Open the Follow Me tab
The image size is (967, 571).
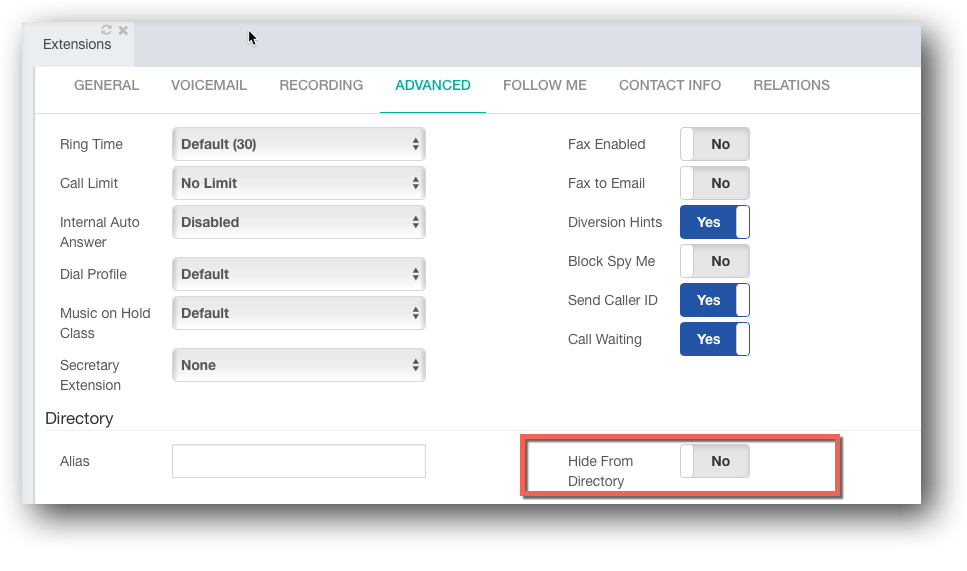(545, 85)
